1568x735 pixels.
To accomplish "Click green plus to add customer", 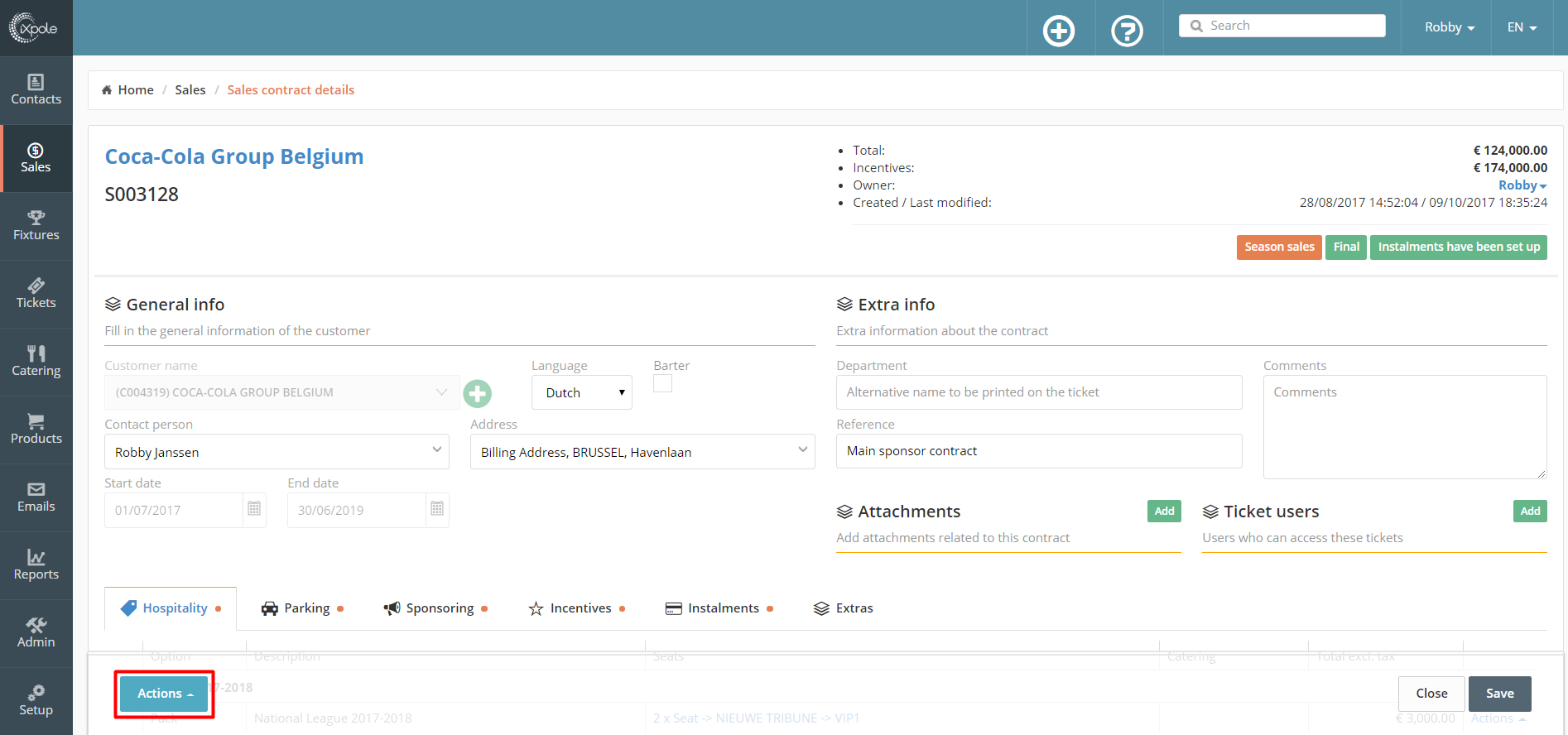I will pyautogui.click(x=477, y=394).
